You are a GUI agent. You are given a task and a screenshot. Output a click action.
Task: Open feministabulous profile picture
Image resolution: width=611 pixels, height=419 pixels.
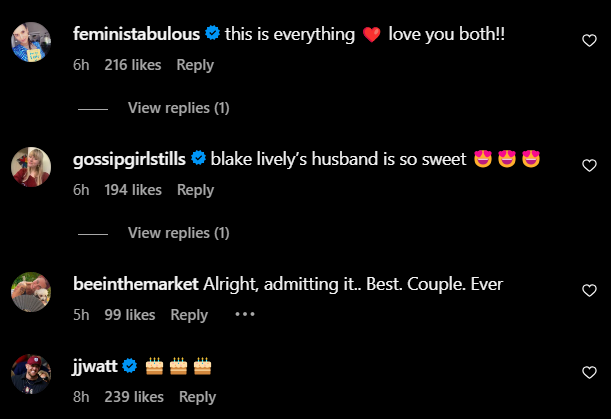(x=31, y=44)
